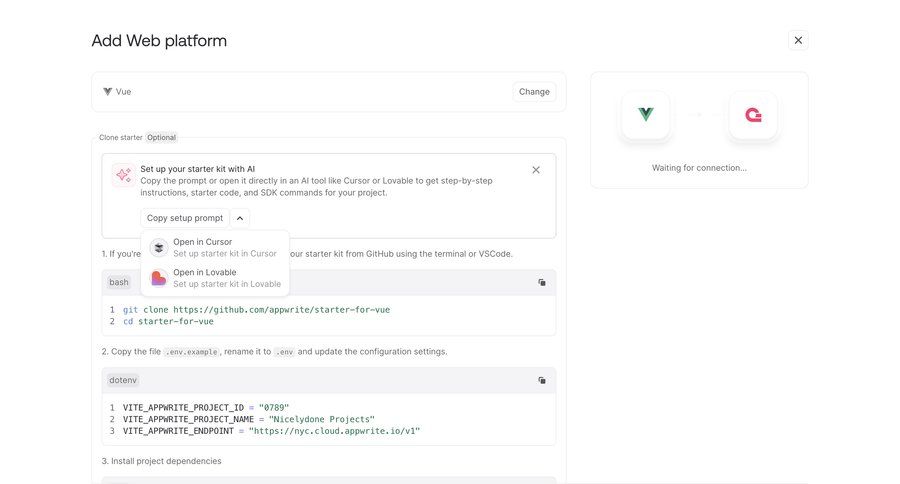Click the 'bash' language label

[119, 282]
